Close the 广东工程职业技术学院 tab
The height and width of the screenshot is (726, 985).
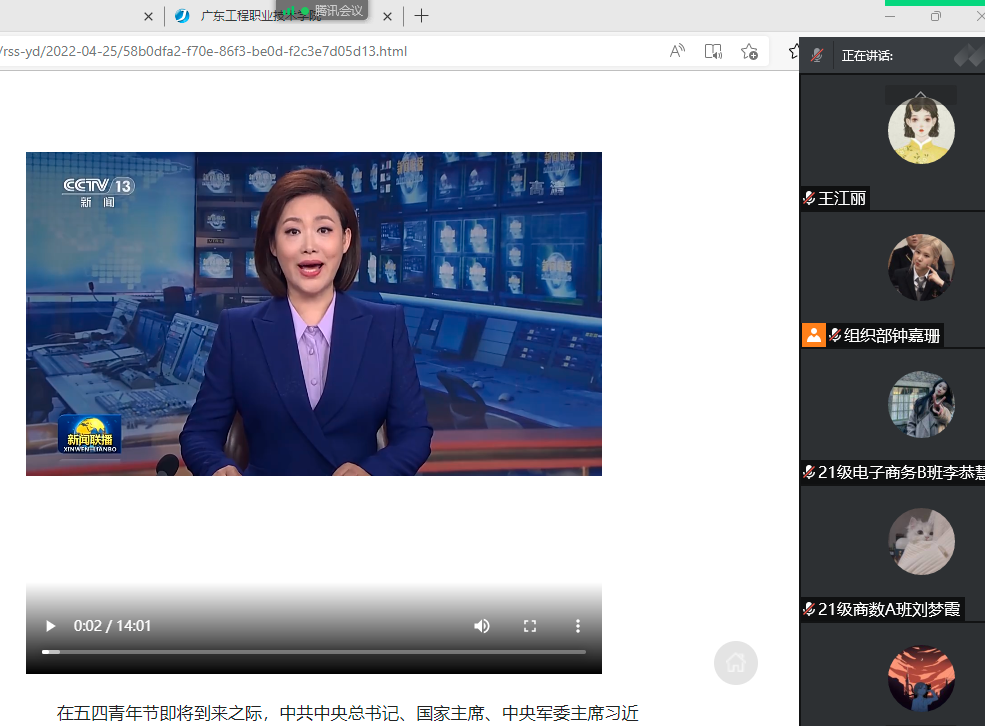click(x=387, y=16)
